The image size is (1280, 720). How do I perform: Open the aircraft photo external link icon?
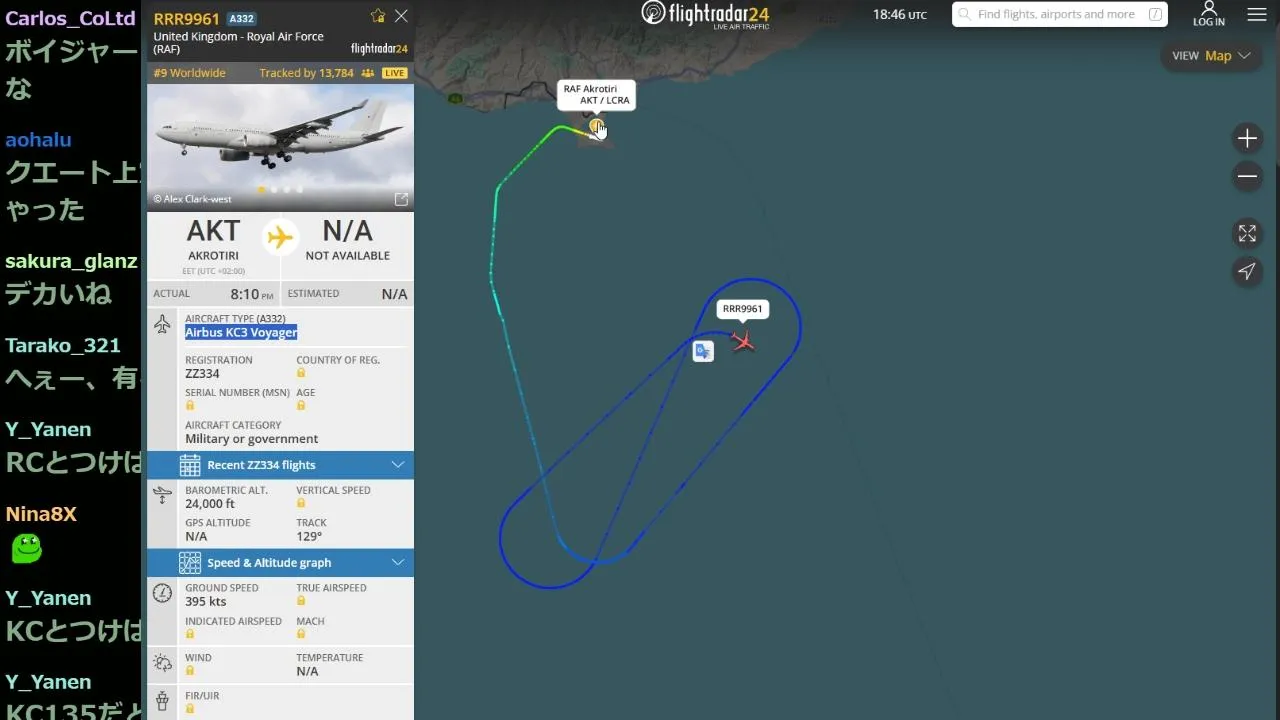tap(401, 199)
